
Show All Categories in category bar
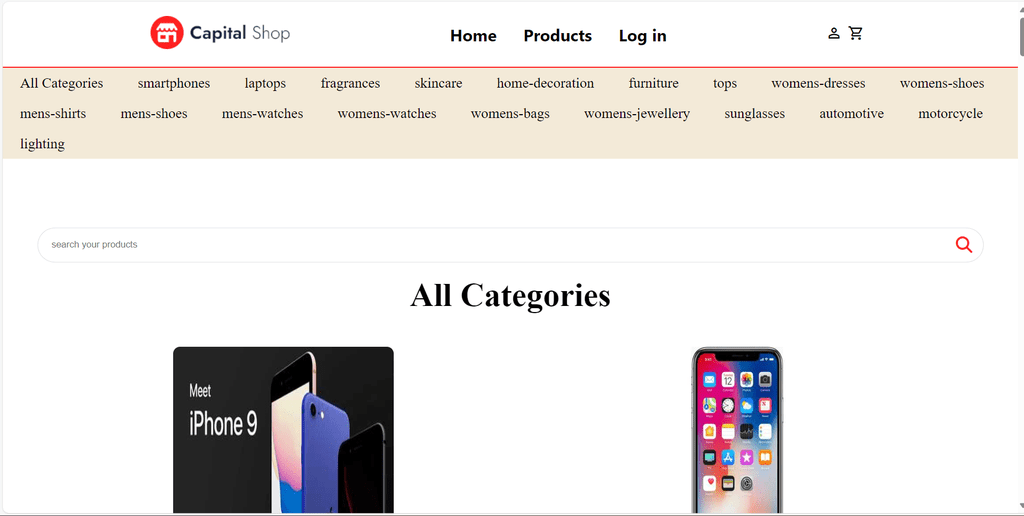point(61,84)
